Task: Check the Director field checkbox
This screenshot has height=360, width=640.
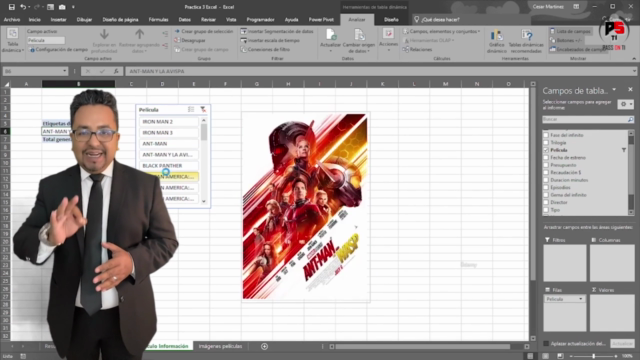Action: (546, 202)
